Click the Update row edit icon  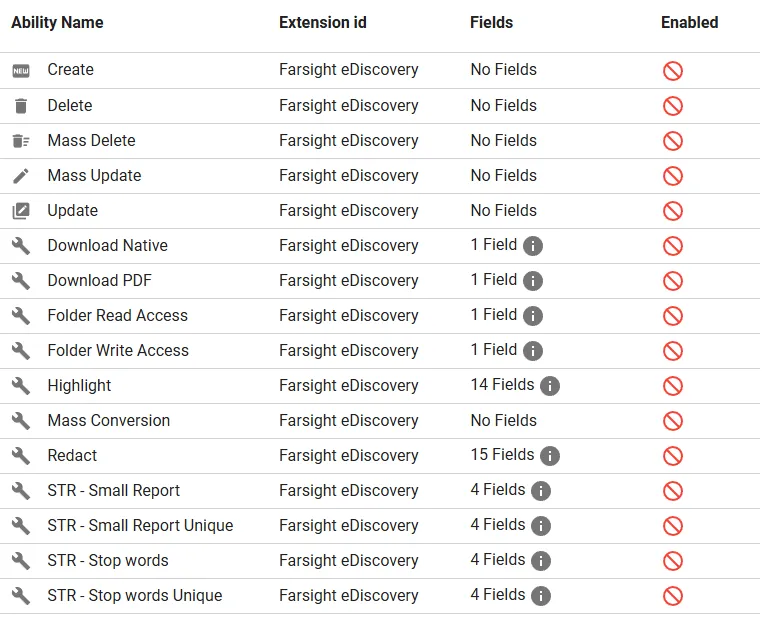[x=21, y=211]
